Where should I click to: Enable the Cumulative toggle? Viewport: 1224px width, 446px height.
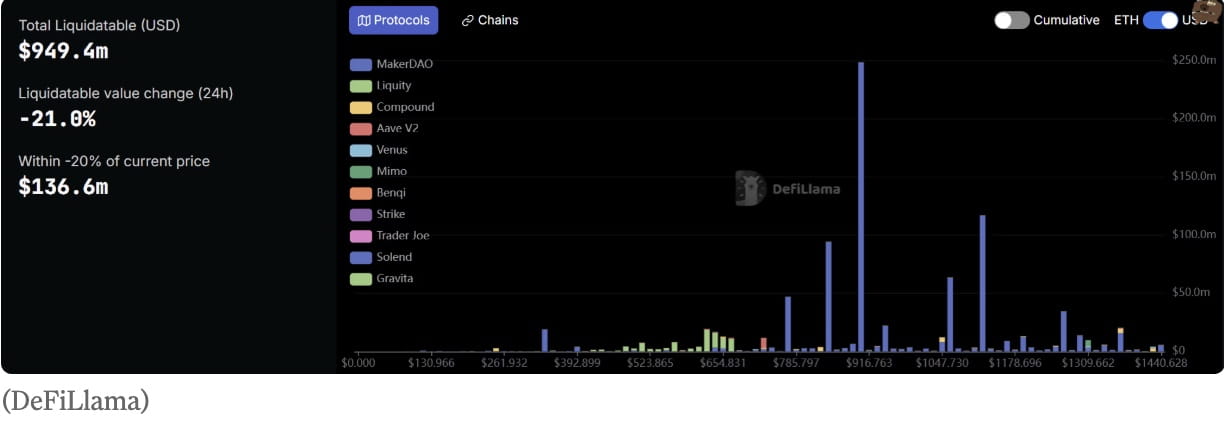[1011, 20]
